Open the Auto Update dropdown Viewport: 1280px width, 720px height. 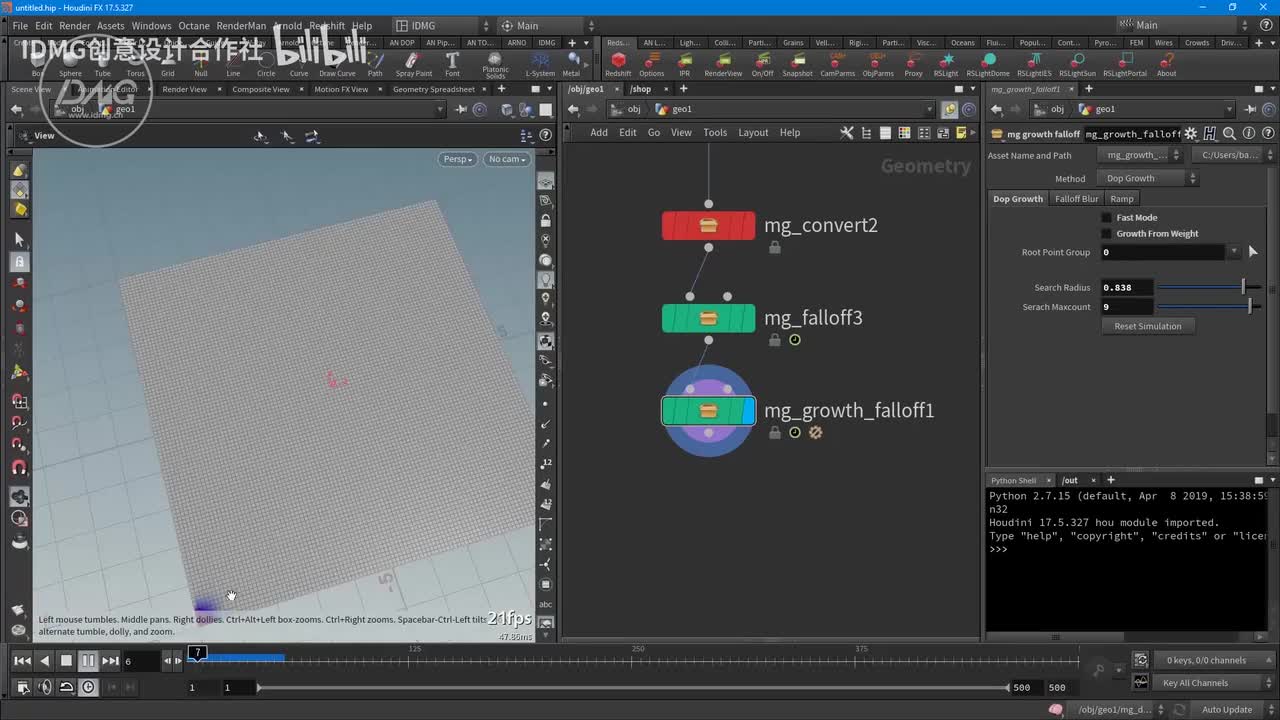point(1235,710)
